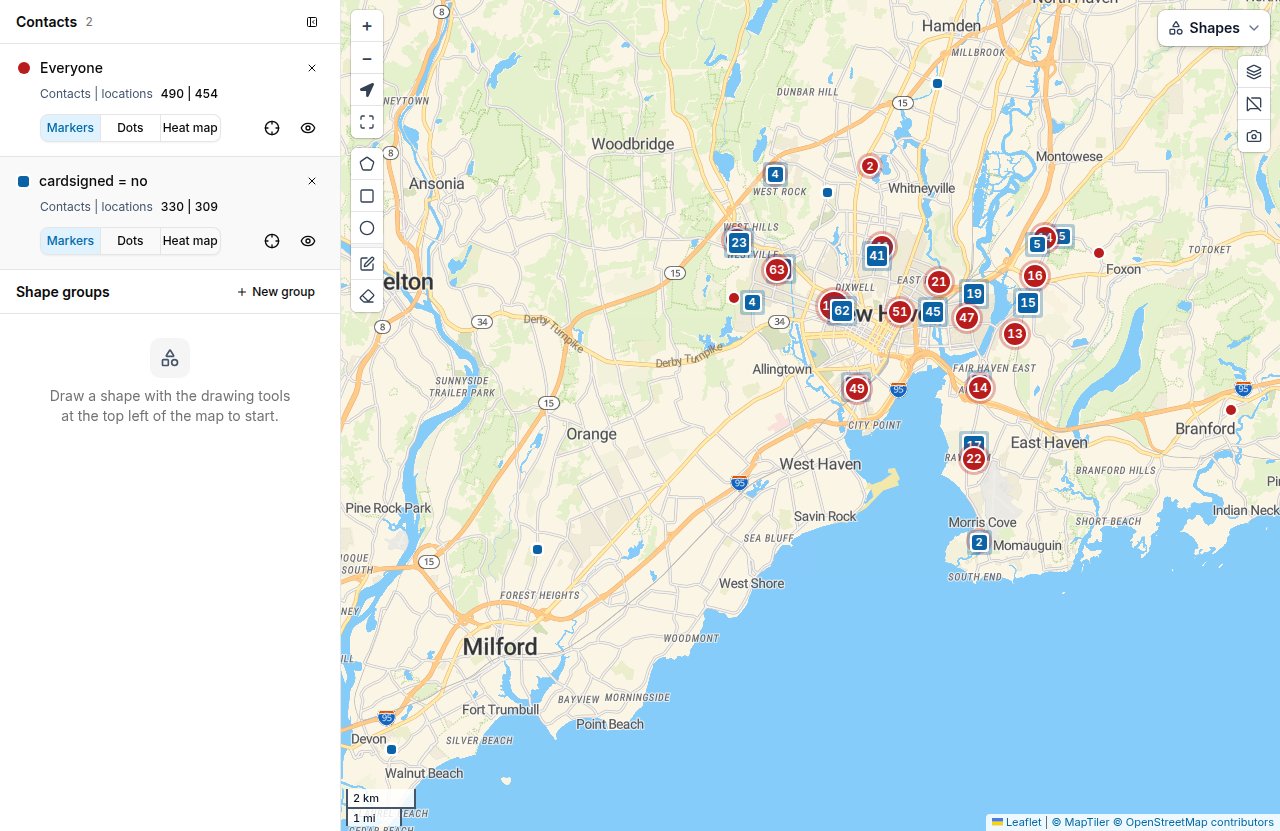
Task: Click the blue cluster marker 23
Action: [x=739, y=243]
